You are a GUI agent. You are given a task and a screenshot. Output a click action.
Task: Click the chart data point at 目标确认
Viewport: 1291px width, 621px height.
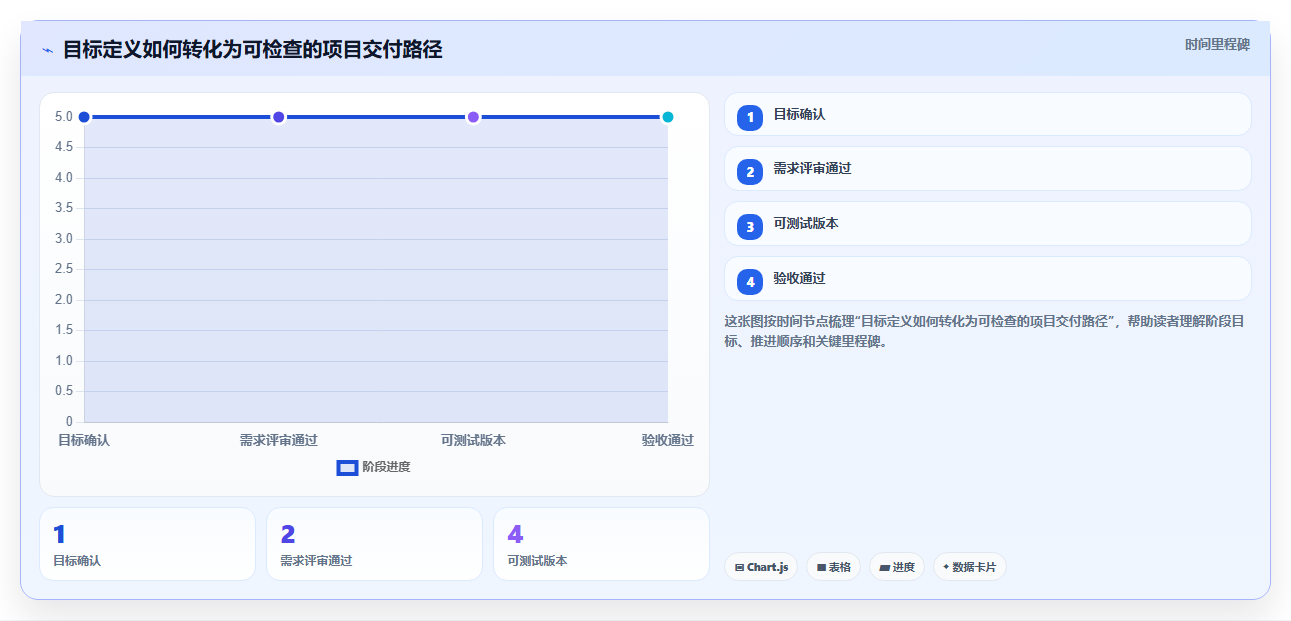tap(84, 117)
